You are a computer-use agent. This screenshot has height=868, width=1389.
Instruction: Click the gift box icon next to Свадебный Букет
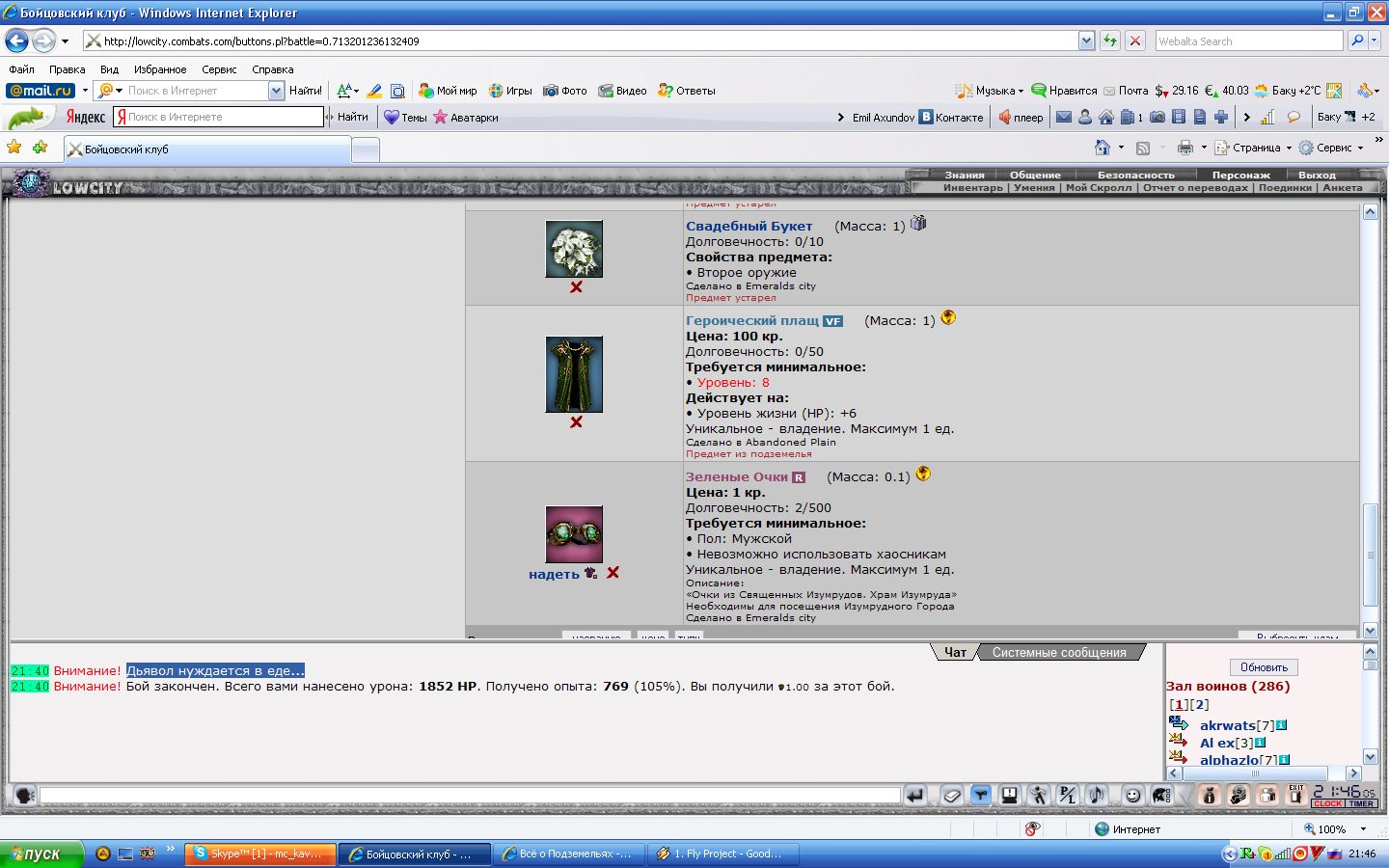pyautogui.click(x=918, y=223)
